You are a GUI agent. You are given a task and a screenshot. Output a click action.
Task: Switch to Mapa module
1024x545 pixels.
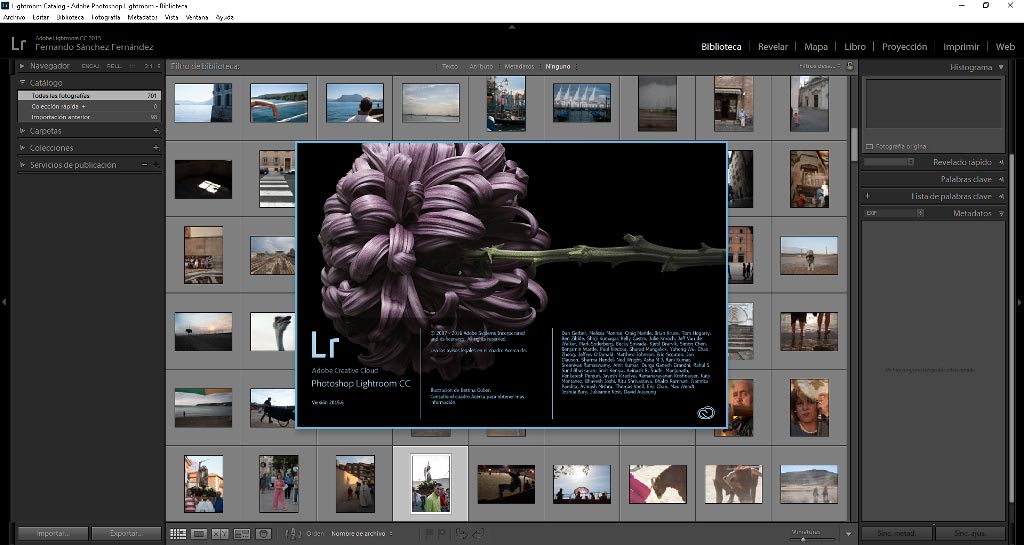point(816,47)
